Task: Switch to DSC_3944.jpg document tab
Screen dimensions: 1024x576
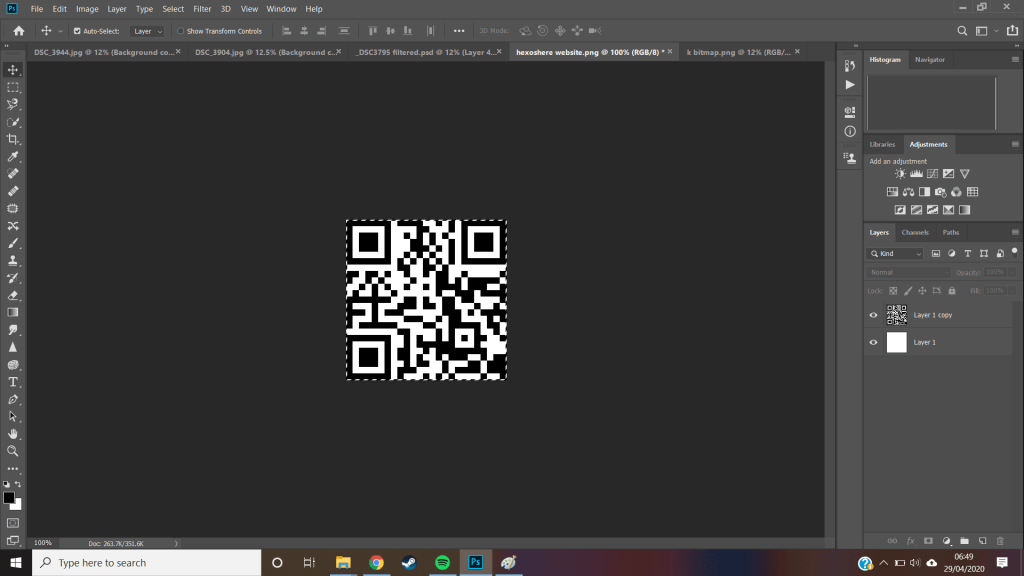Action: coord(102,52)
